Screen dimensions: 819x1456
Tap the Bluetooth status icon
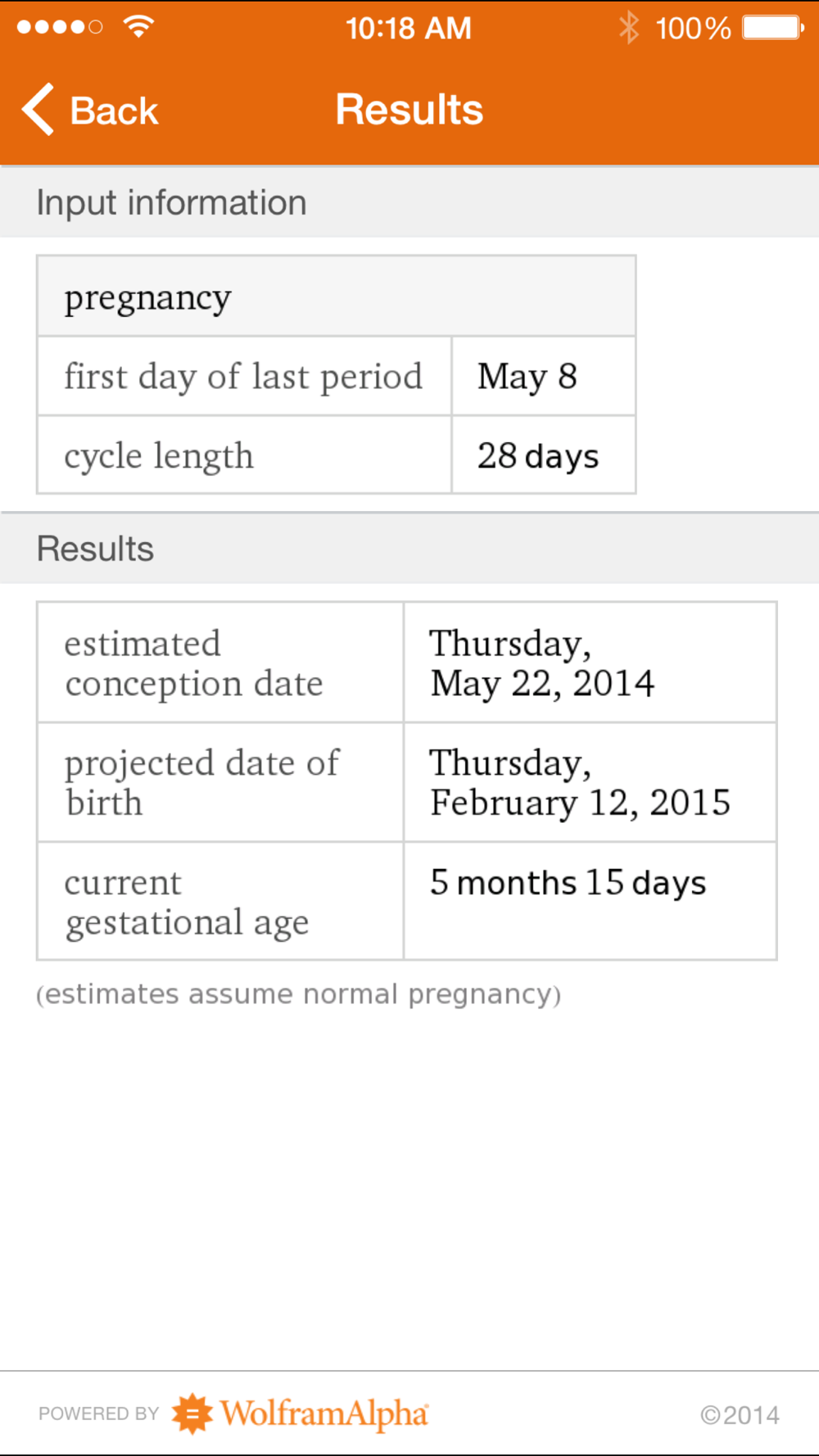click(x=628, y=27)
